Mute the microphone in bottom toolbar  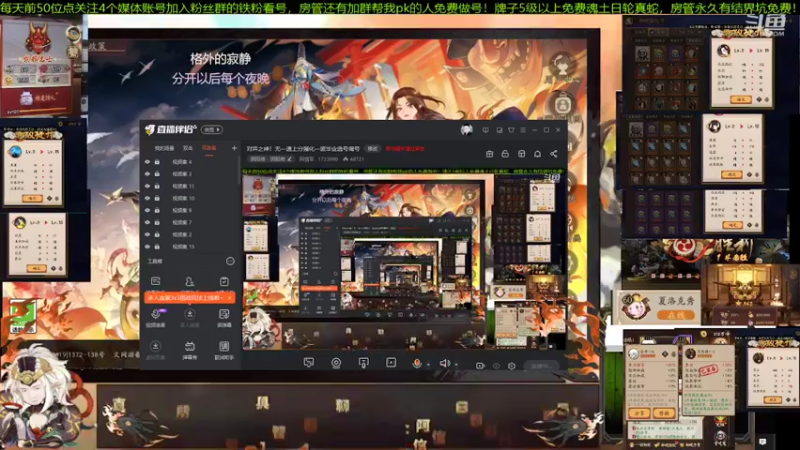pyautogui.click(x=417, y=363)
